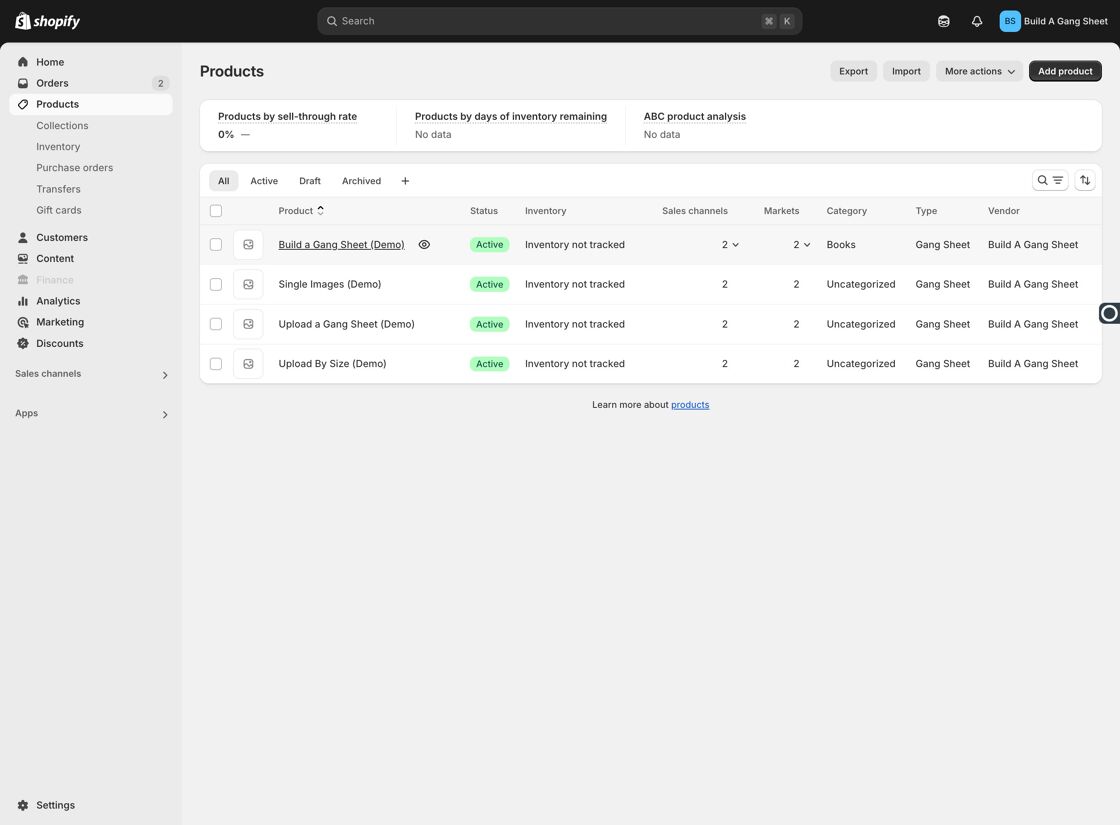Click the Orders inbox icon in sidebar
Screen dimensions: 1120x825
[23, 83]
